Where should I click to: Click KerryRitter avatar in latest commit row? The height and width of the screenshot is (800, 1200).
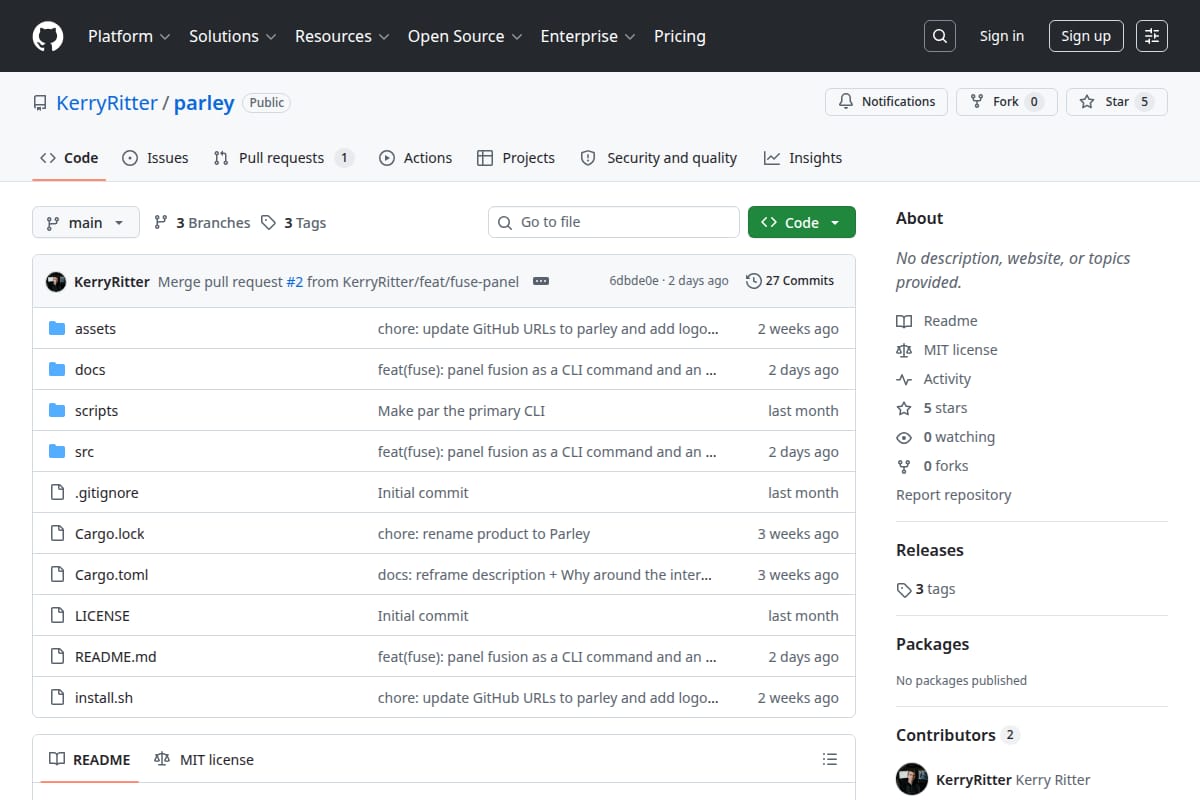56,281
